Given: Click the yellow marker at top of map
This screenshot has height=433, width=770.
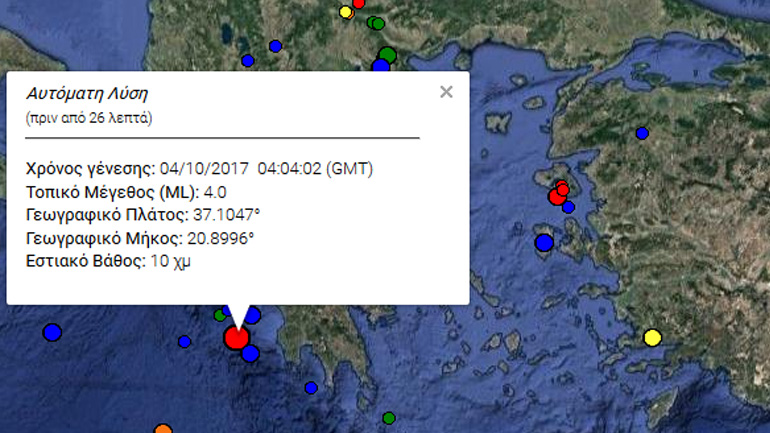Looking at the screenshot, I should (346, 12).
